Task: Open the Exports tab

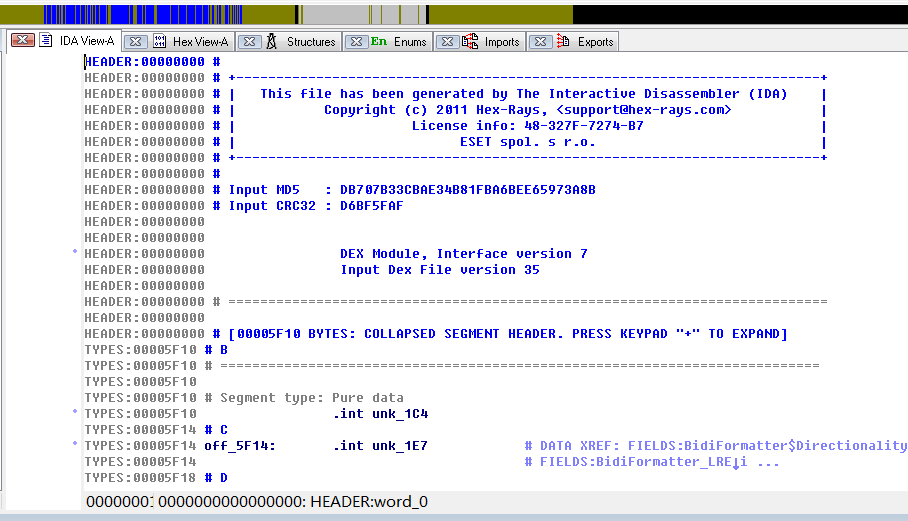Action: tap(595, 42)
